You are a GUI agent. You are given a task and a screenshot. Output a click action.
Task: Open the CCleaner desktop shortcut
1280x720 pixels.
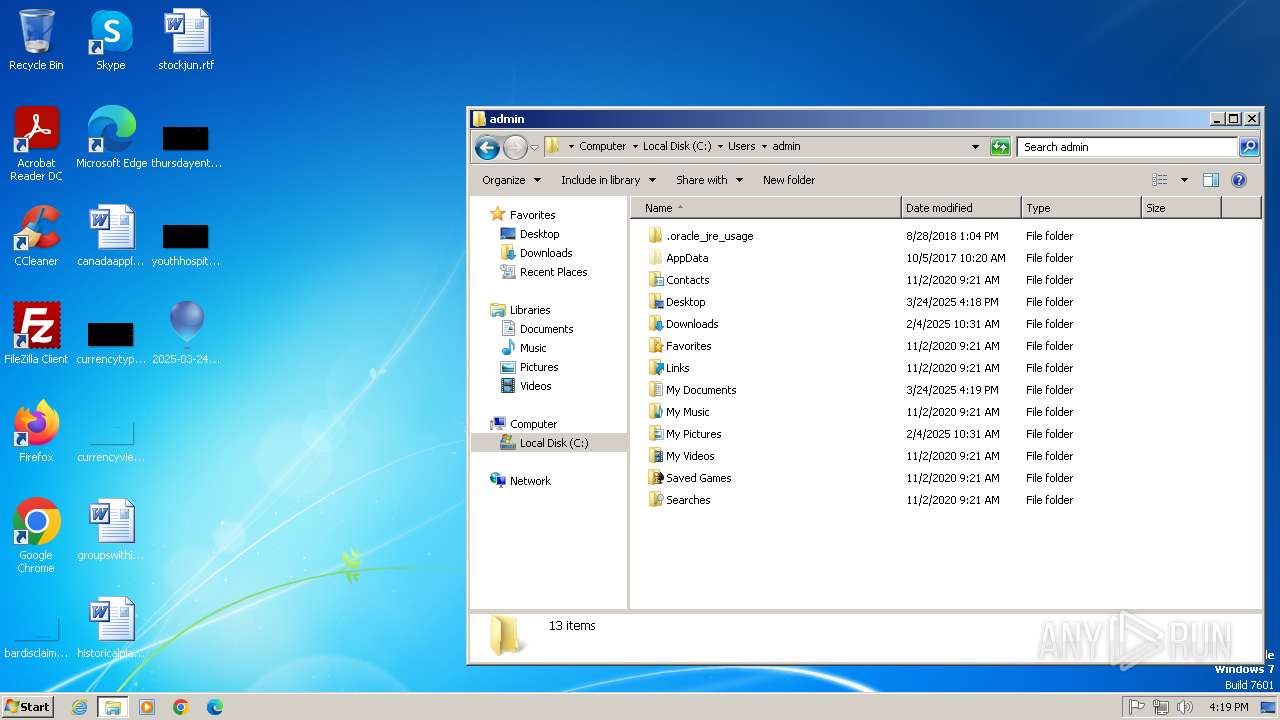coord(36,236)
